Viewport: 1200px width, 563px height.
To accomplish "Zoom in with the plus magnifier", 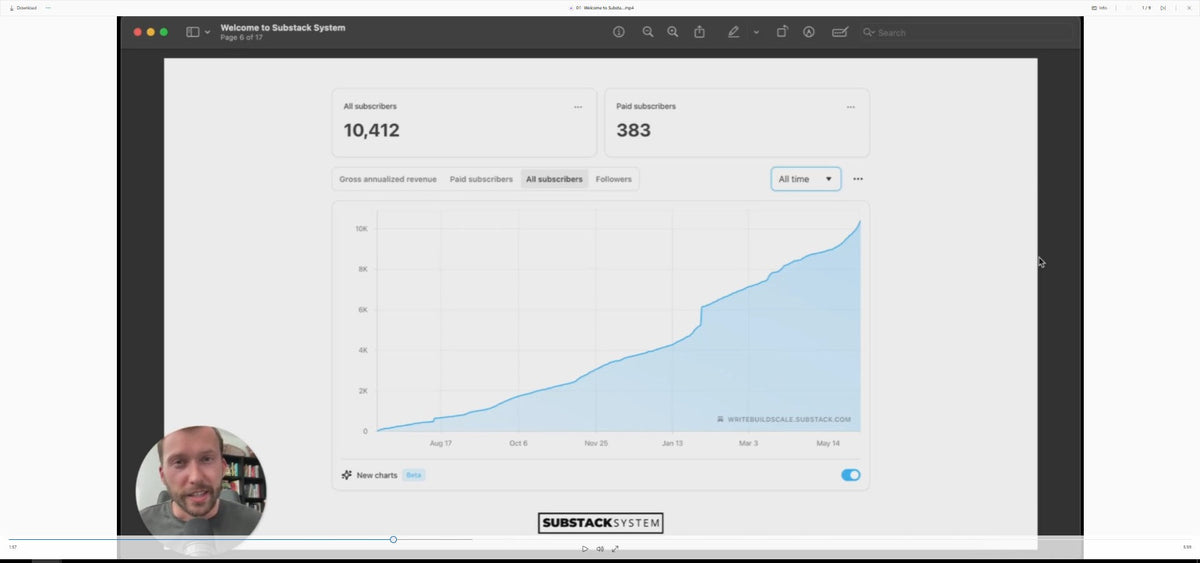I will coord(672,32).
